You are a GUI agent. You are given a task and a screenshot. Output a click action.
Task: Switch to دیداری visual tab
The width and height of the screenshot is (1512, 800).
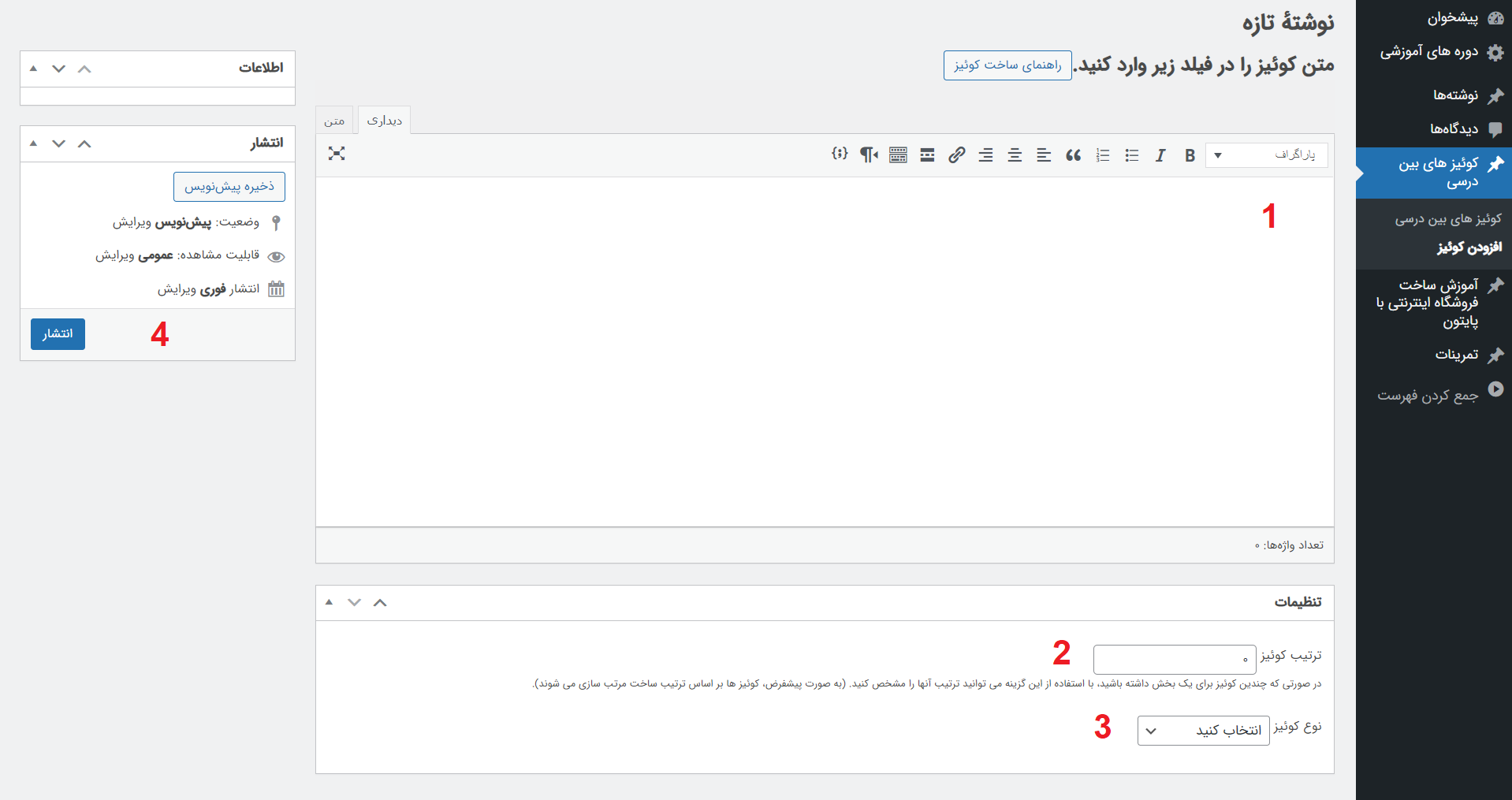point(385,120)
